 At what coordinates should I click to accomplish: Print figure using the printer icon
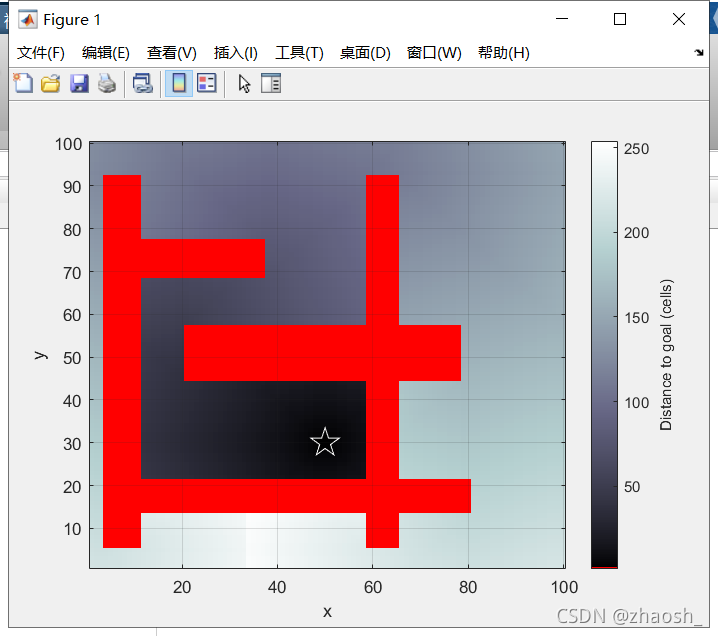pyautogui.click(x=107, y=83)
